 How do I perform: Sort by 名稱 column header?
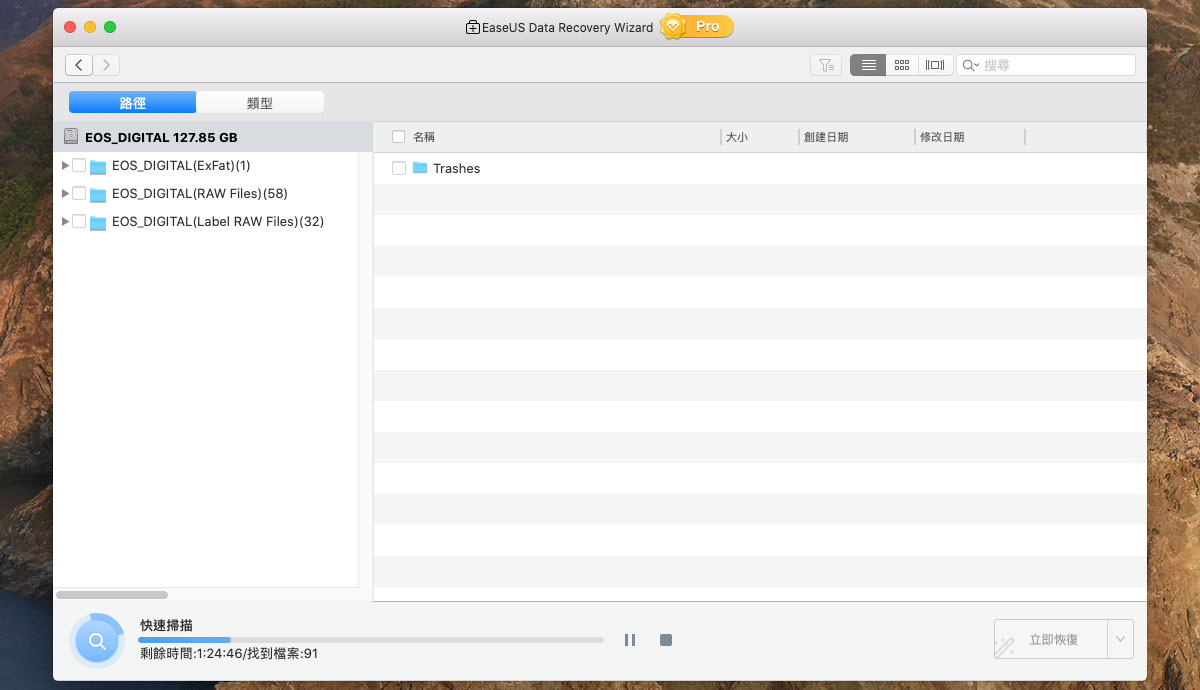click(424, 137)
